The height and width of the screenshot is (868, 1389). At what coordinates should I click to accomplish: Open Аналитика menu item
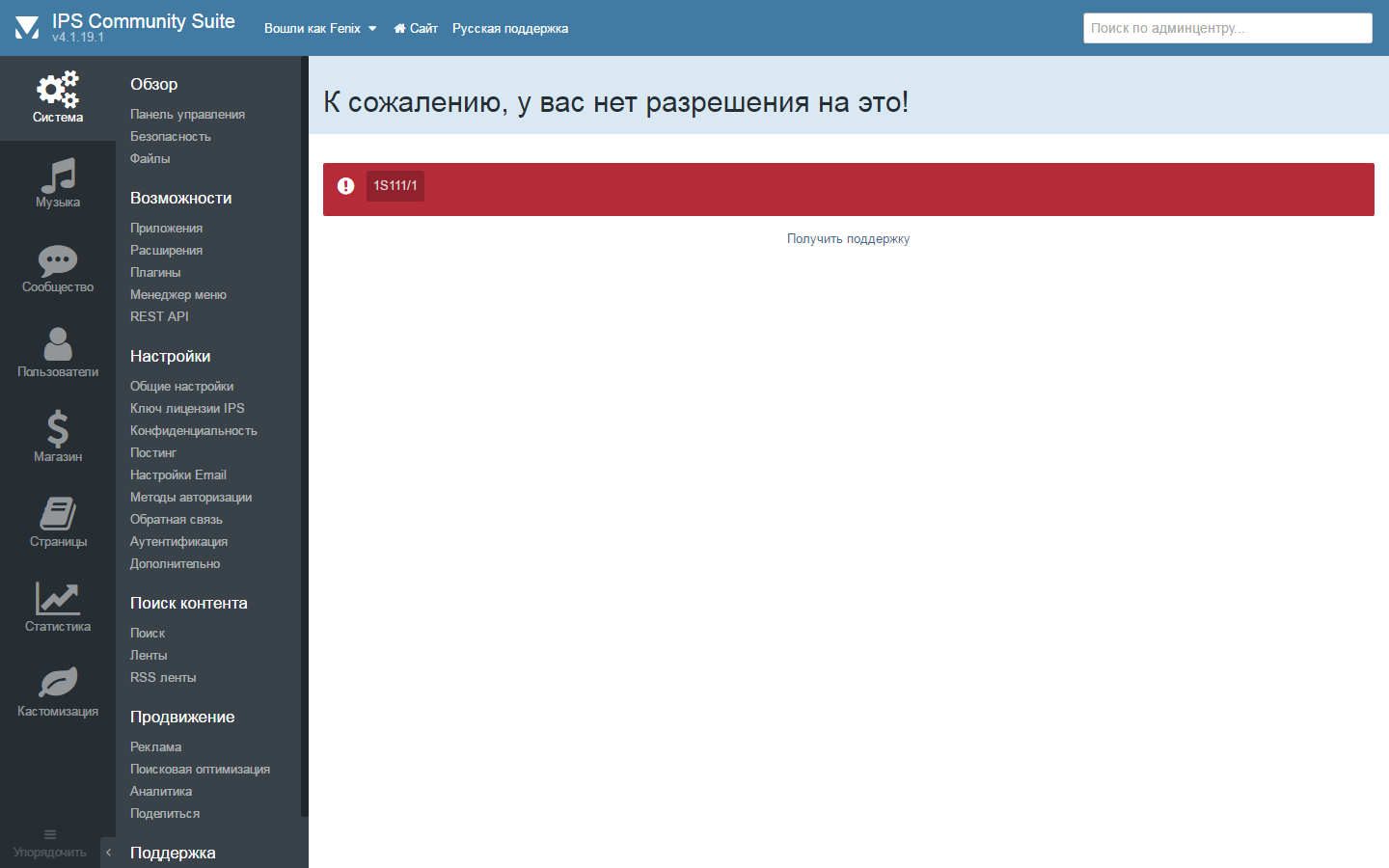pos(161,791)
